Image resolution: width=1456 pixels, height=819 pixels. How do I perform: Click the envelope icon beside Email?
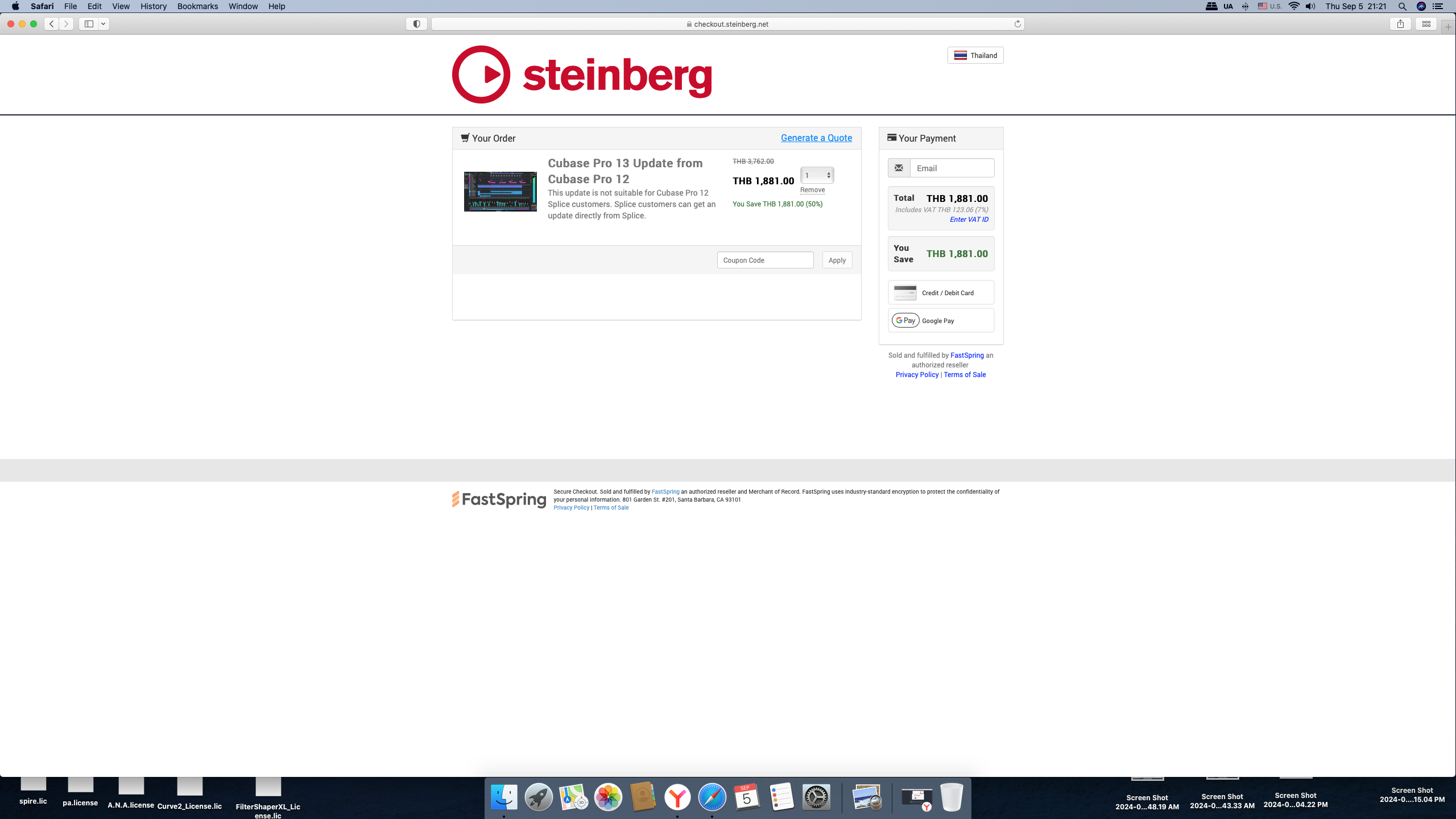pyautogui.click(x=899, y=168)
